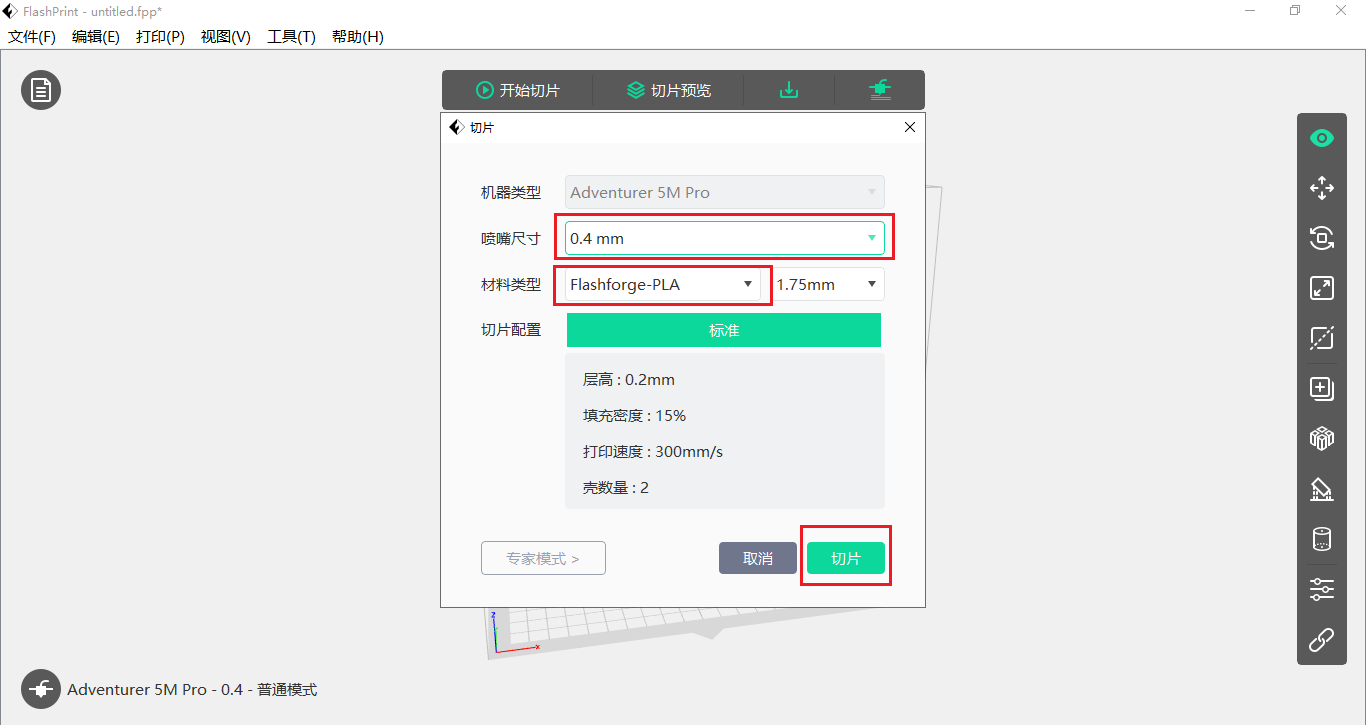Click the cylinder shape icon in sidebar

point(1322,539)
